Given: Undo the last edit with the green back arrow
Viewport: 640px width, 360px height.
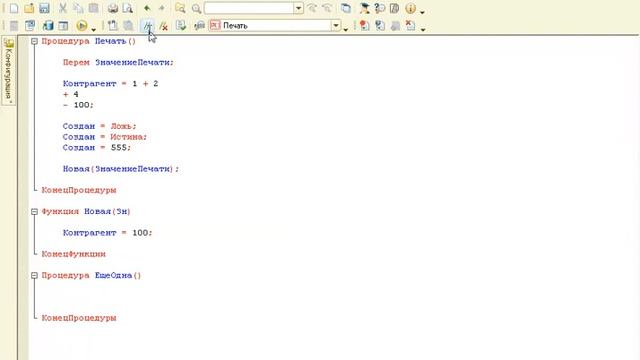Looking at the screenshot, I should click(147, 8).
